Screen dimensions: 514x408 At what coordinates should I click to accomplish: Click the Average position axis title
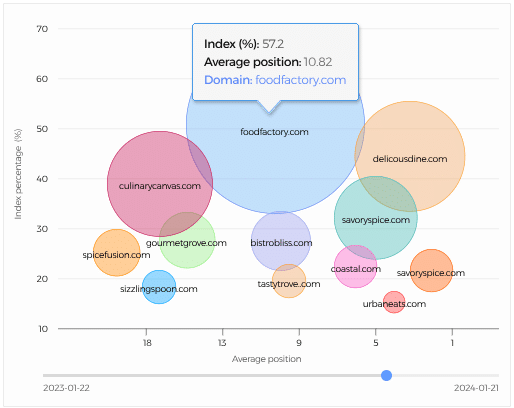(266, 359)
